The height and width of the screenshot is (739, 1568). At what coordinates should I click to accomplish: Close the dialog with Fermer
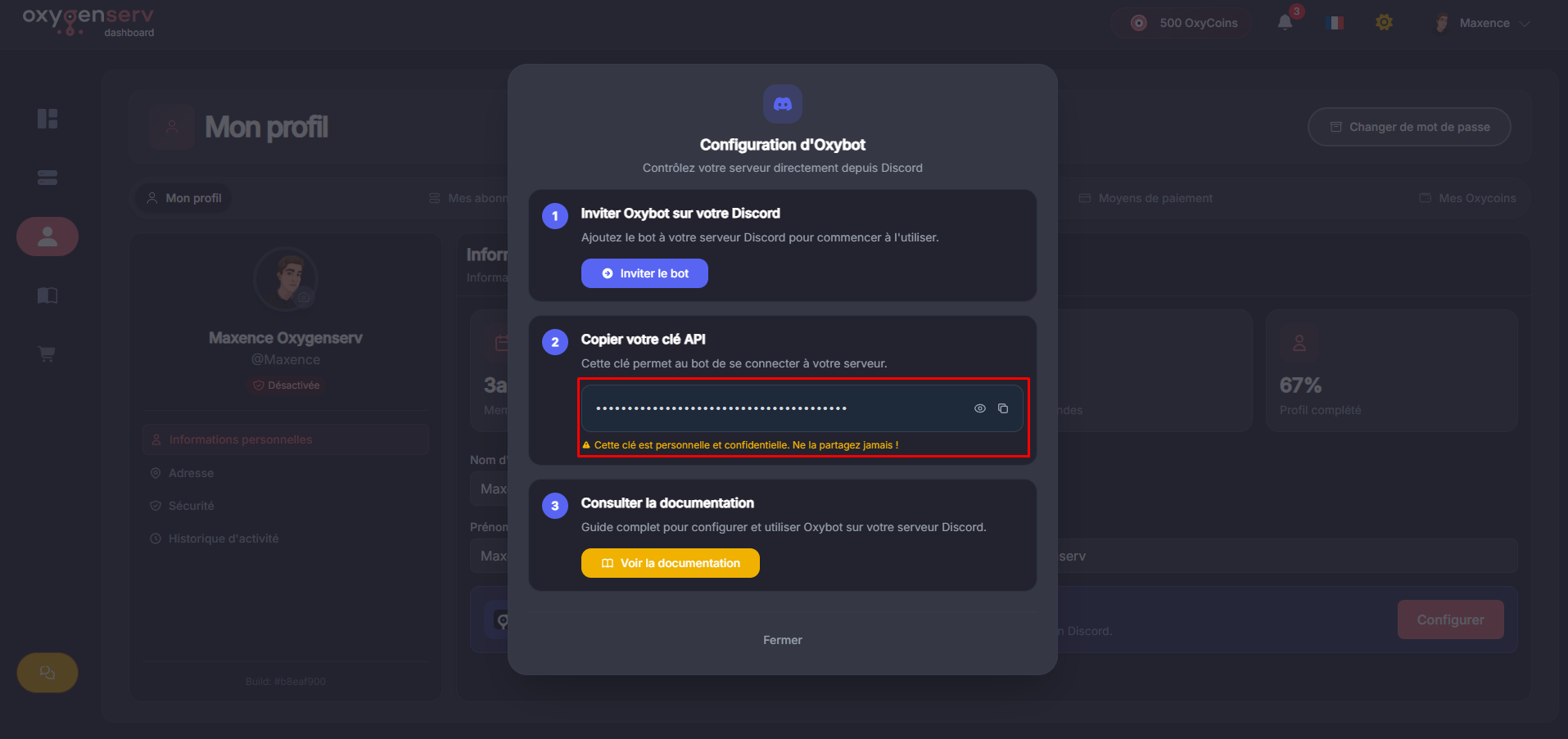[x=782, y=640]
